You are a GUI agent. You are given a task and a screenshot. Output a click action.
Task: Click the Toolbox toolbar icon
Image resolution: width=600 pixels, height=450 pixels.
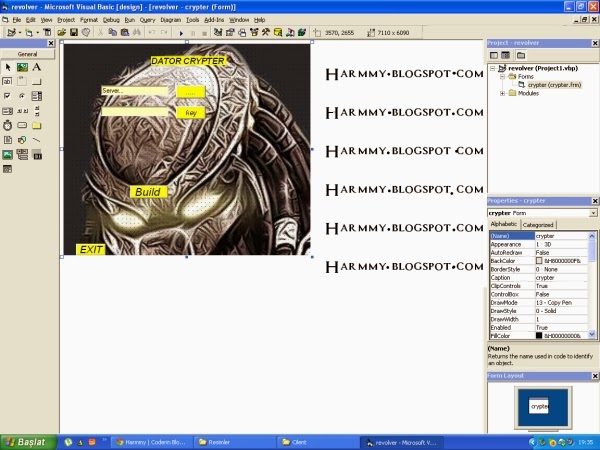(x=266, y=33)
